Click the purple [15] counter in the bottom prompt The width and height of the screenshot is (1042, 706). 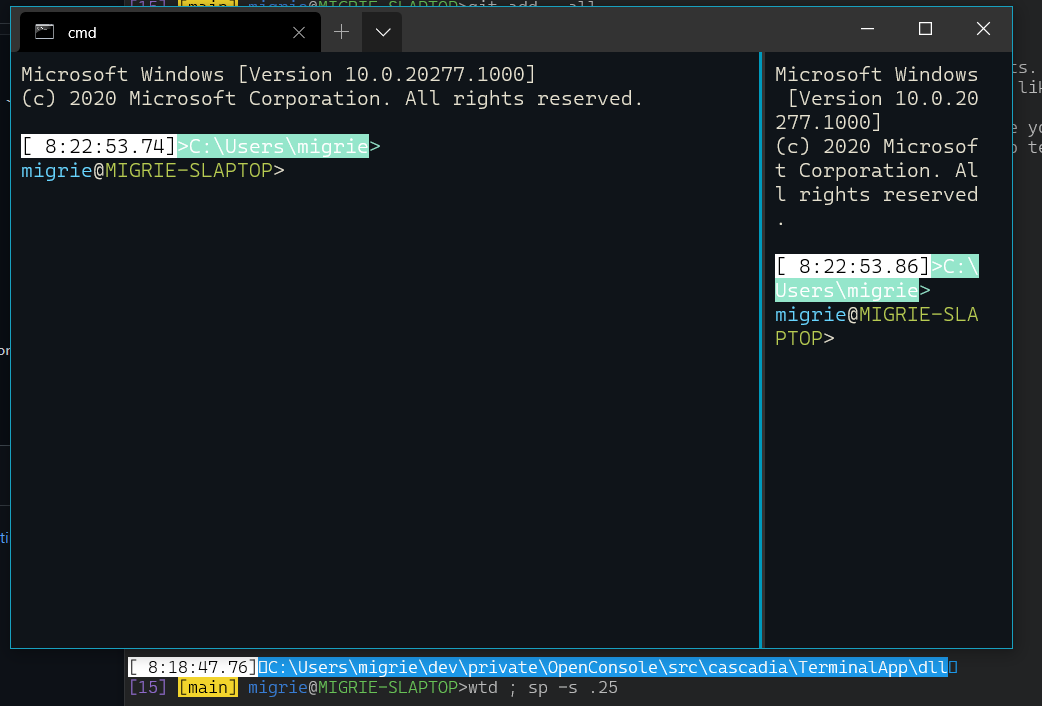coord(148,687)
